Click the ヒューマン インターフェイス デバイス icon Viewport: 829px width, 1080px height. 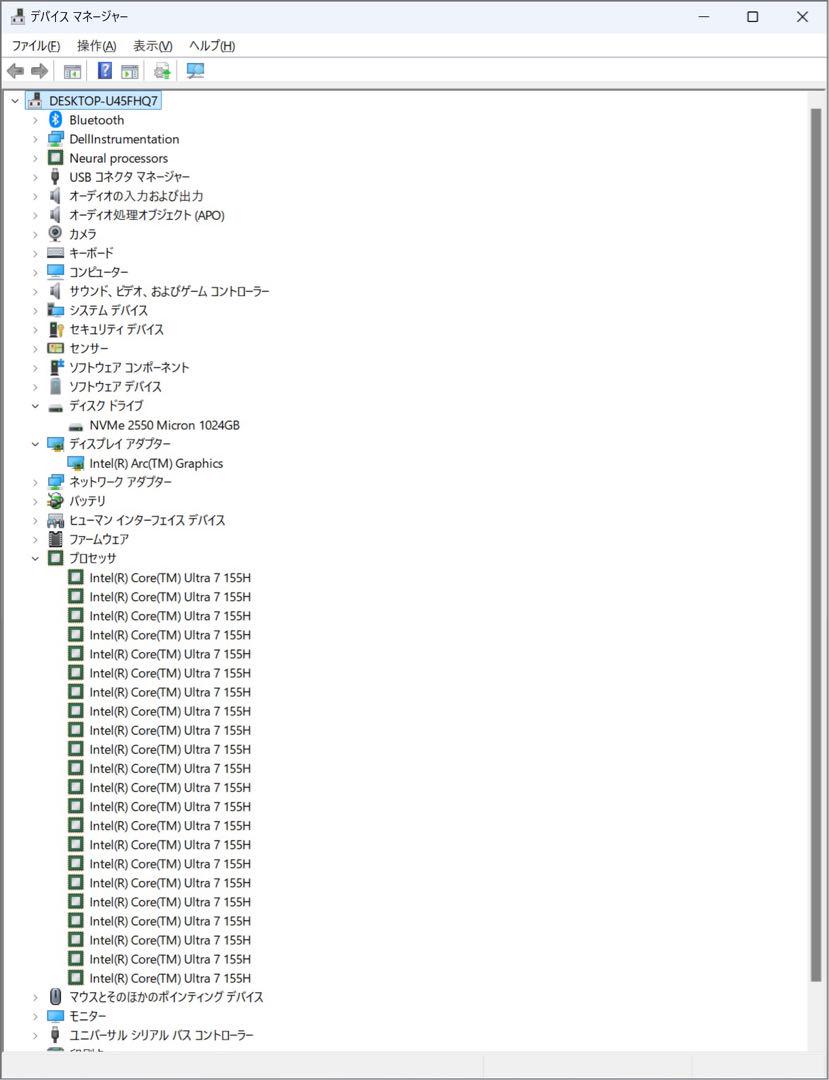[x=56, y=520]
